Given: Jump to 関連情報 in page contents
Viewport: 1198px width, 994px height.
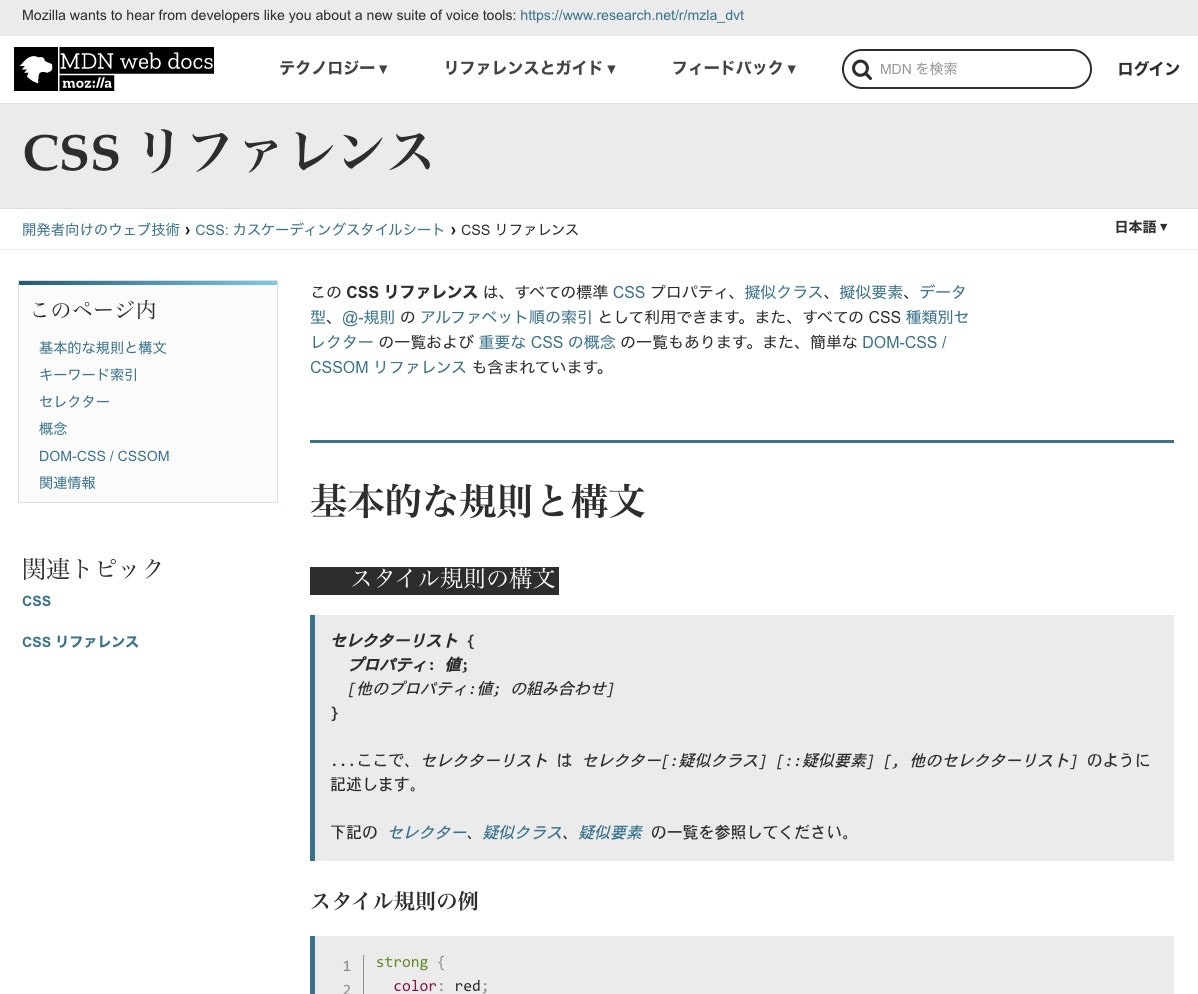Looking at the screenshot, I should [x=67, y=483].
